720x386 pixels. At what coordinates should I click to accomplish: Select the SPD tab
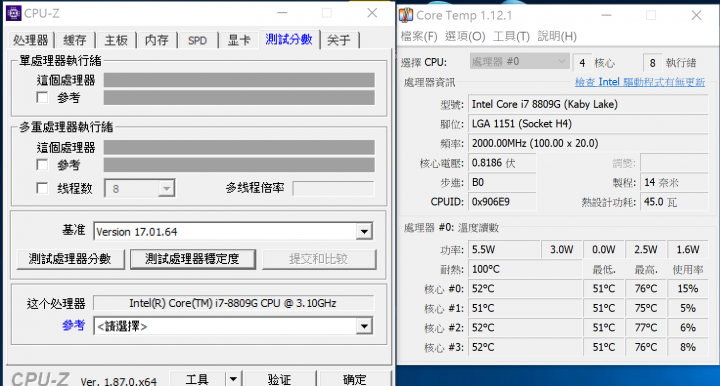click(197, 40)
